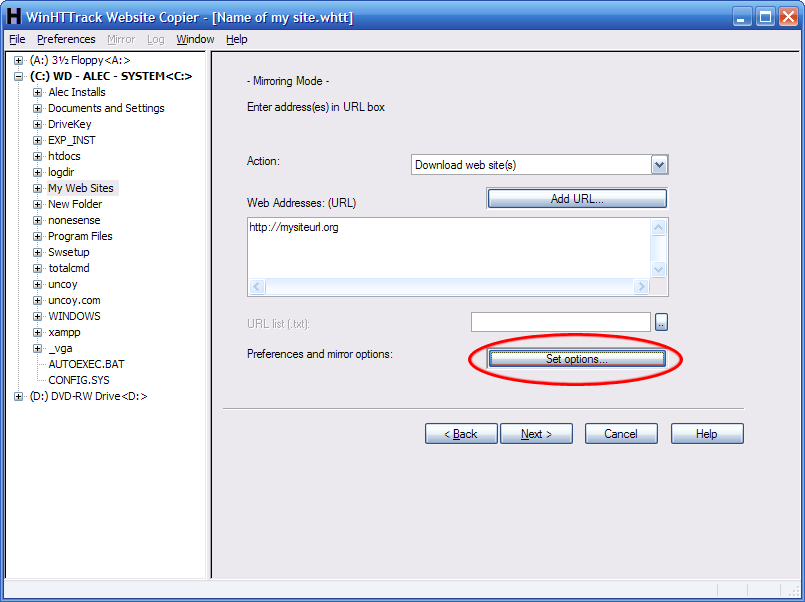Screen dimensions: 805x602
Task: Expand the D: DVD-RW Drive node
Action: point(18,396)
